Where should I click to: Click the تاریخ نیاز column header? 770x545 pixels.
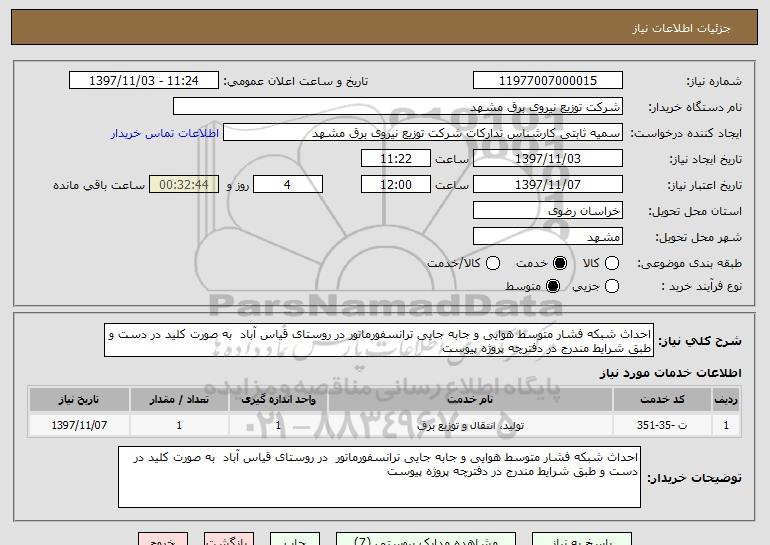click(x=79, y=400)
